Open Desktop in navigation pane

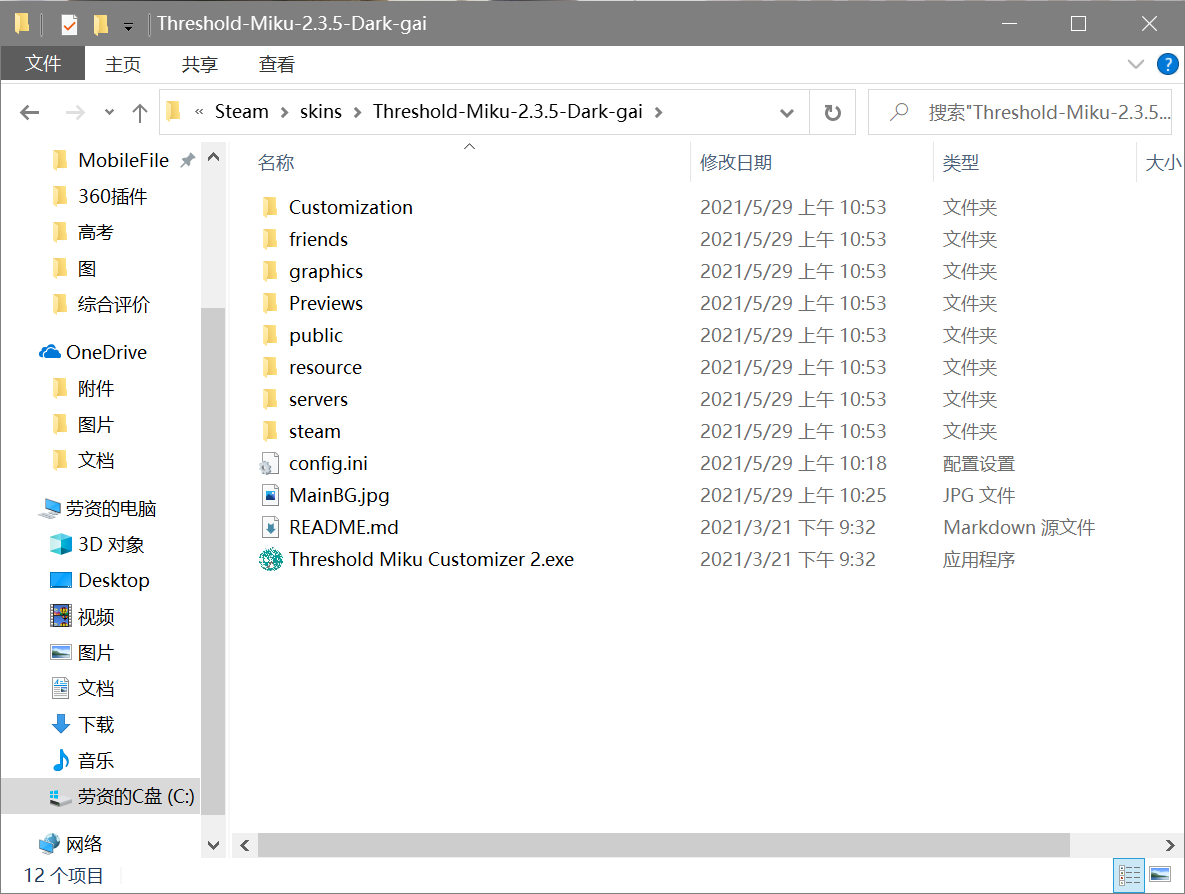point(99,580)
